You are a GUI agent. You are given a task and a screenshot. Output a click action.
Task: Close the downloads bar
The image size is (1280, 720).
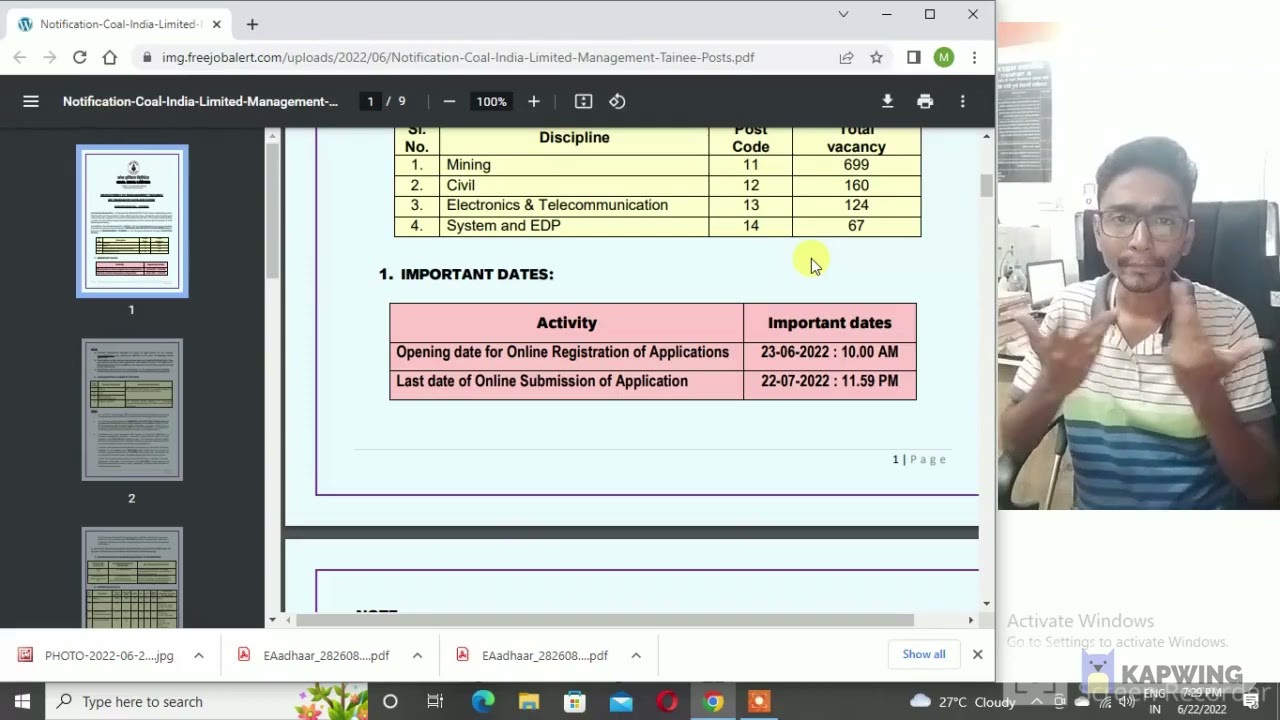(x=977, y=654)
